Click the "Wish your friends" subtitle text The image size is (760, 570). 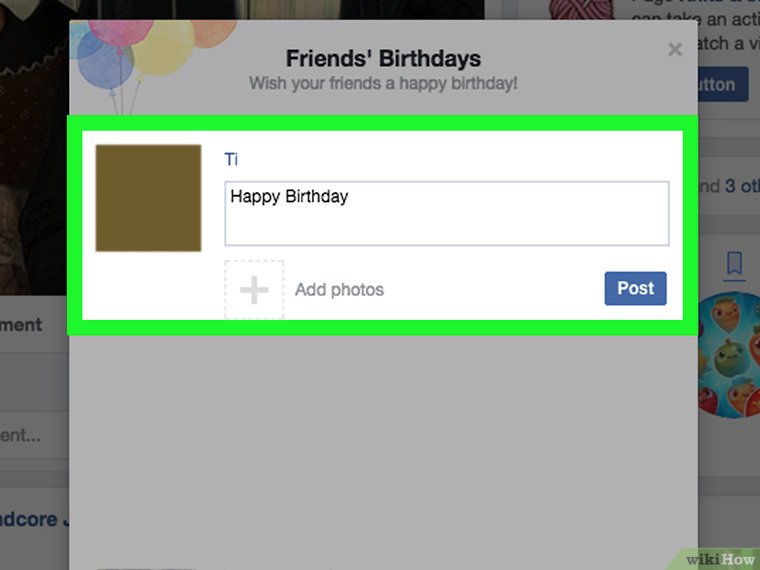click(x=383, y=83)
